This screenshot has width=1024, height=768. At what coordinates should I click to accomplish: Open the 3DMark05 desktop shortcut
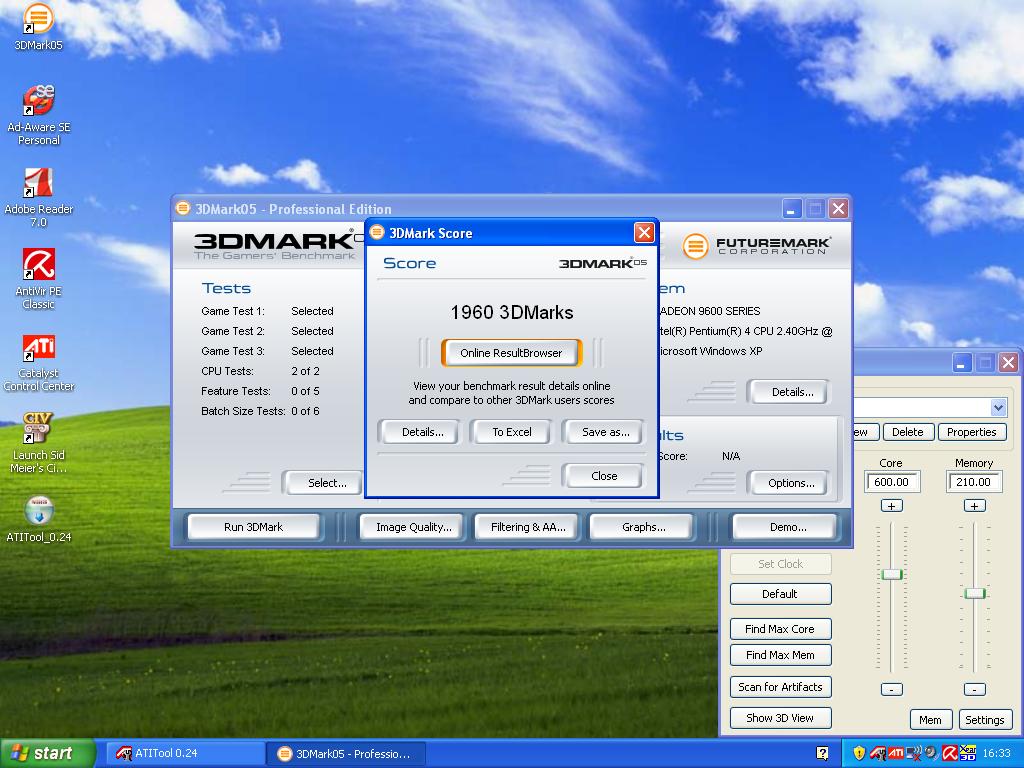tap(39, 26)
